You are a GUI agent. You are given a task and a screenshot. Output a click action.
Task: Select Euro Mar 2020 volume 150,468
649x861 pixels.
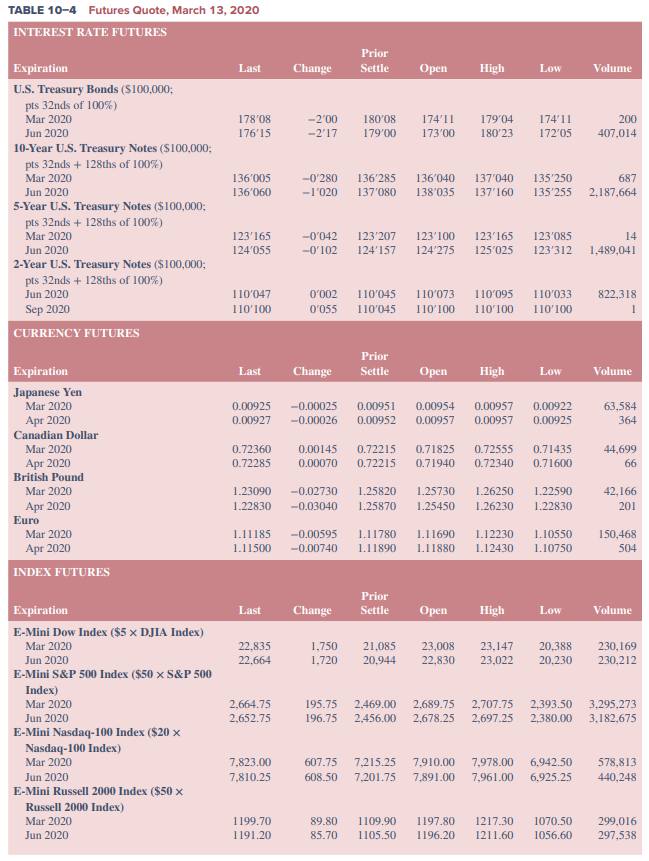tap(614, 534)
